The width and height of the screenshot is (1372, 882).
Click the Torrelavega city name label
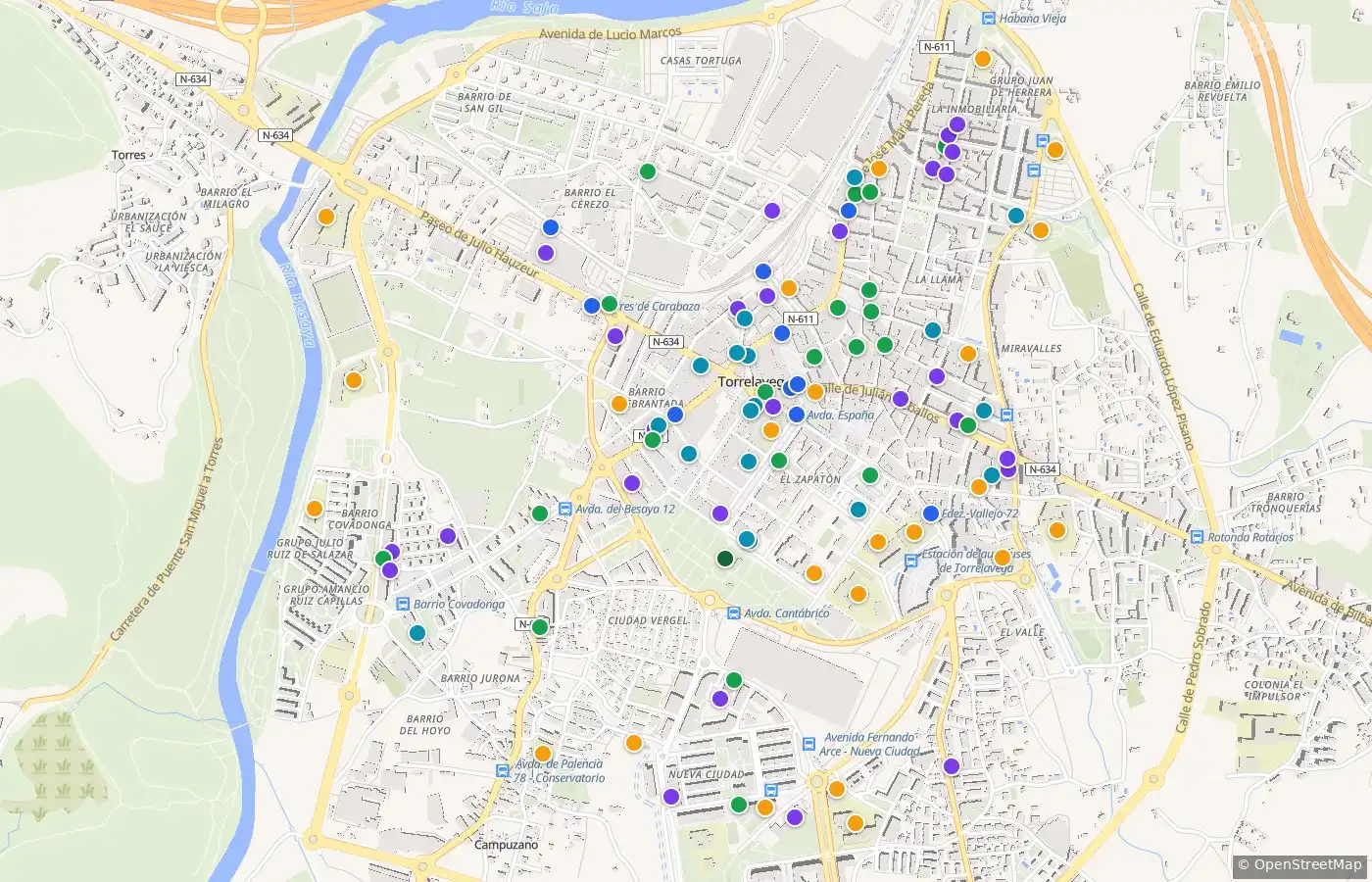[752, 382]
